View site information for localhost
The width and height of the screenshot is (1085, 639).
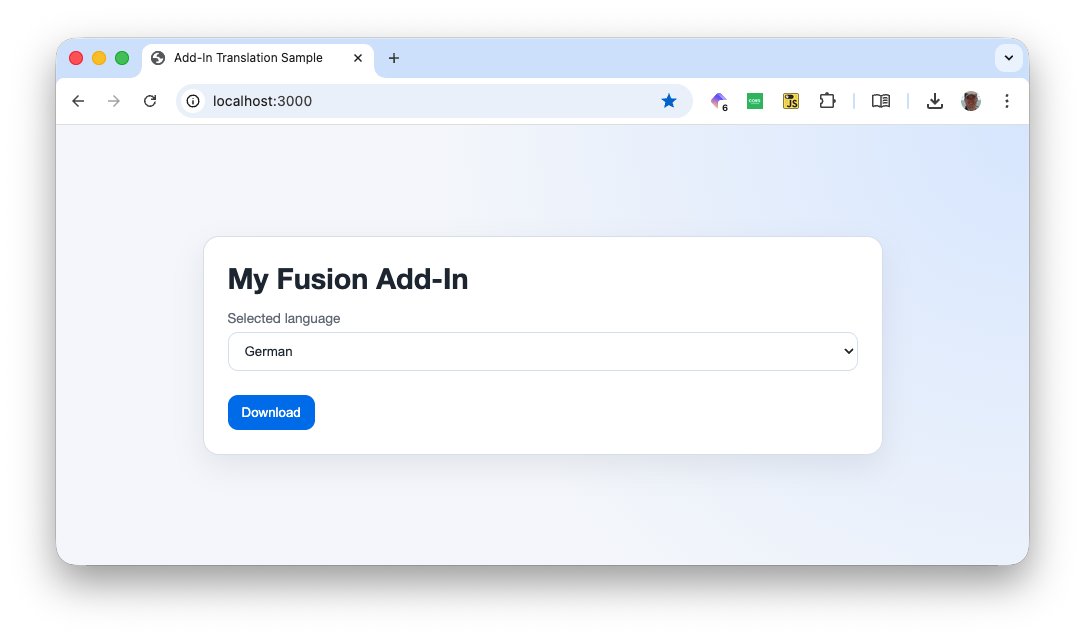(x=194, y=101)
